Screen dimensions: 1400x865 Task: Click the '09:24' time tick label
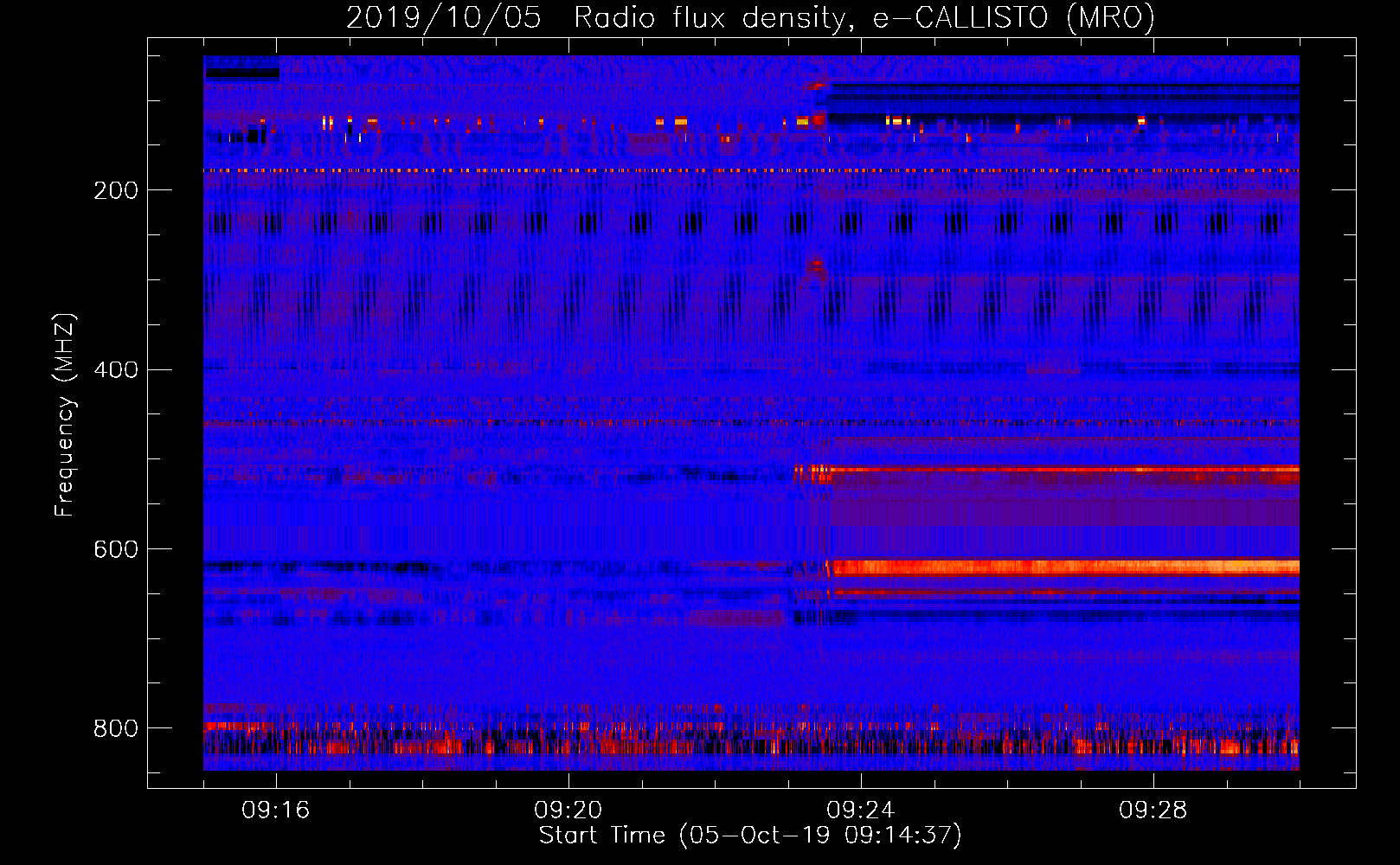point(861,811)
